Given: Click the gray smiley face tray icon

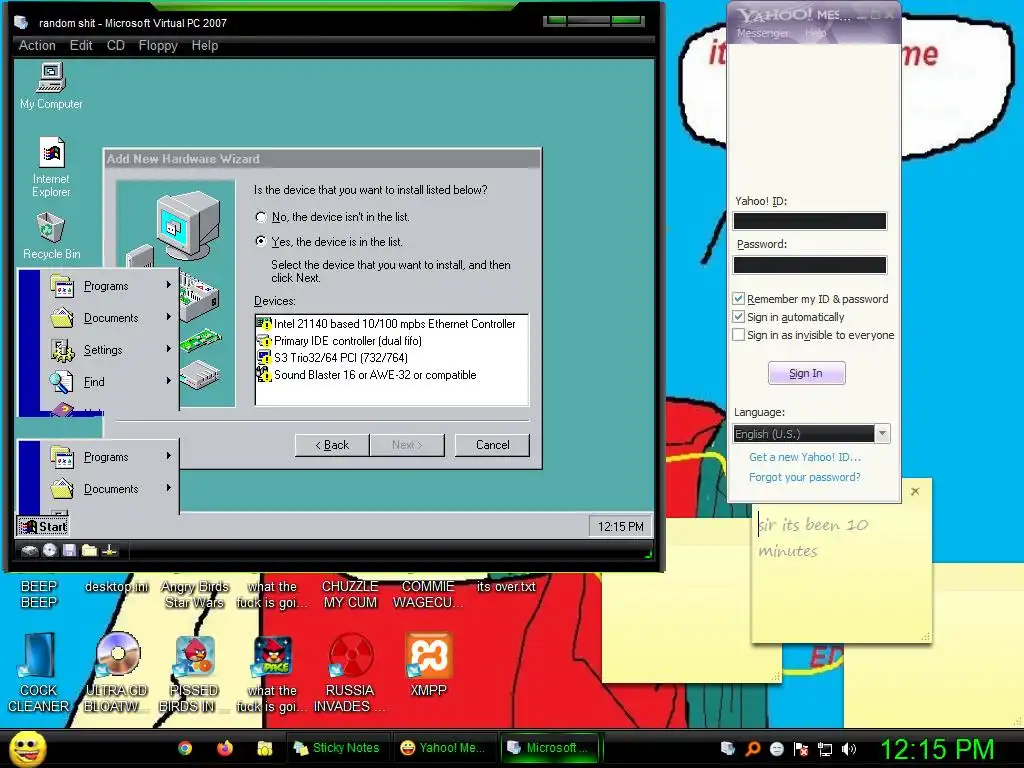Looking at the screenshot, I should point(776,748).
